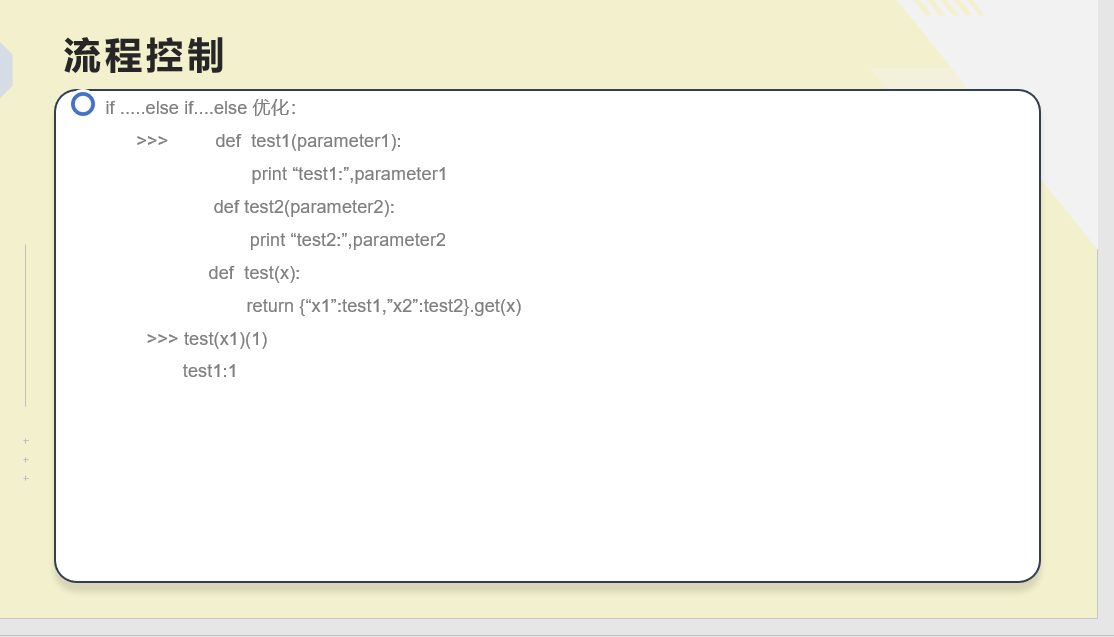1114x637 pixels.
Task: Click the hexagon shape at the left edge
Action: [x=6, y=70]
